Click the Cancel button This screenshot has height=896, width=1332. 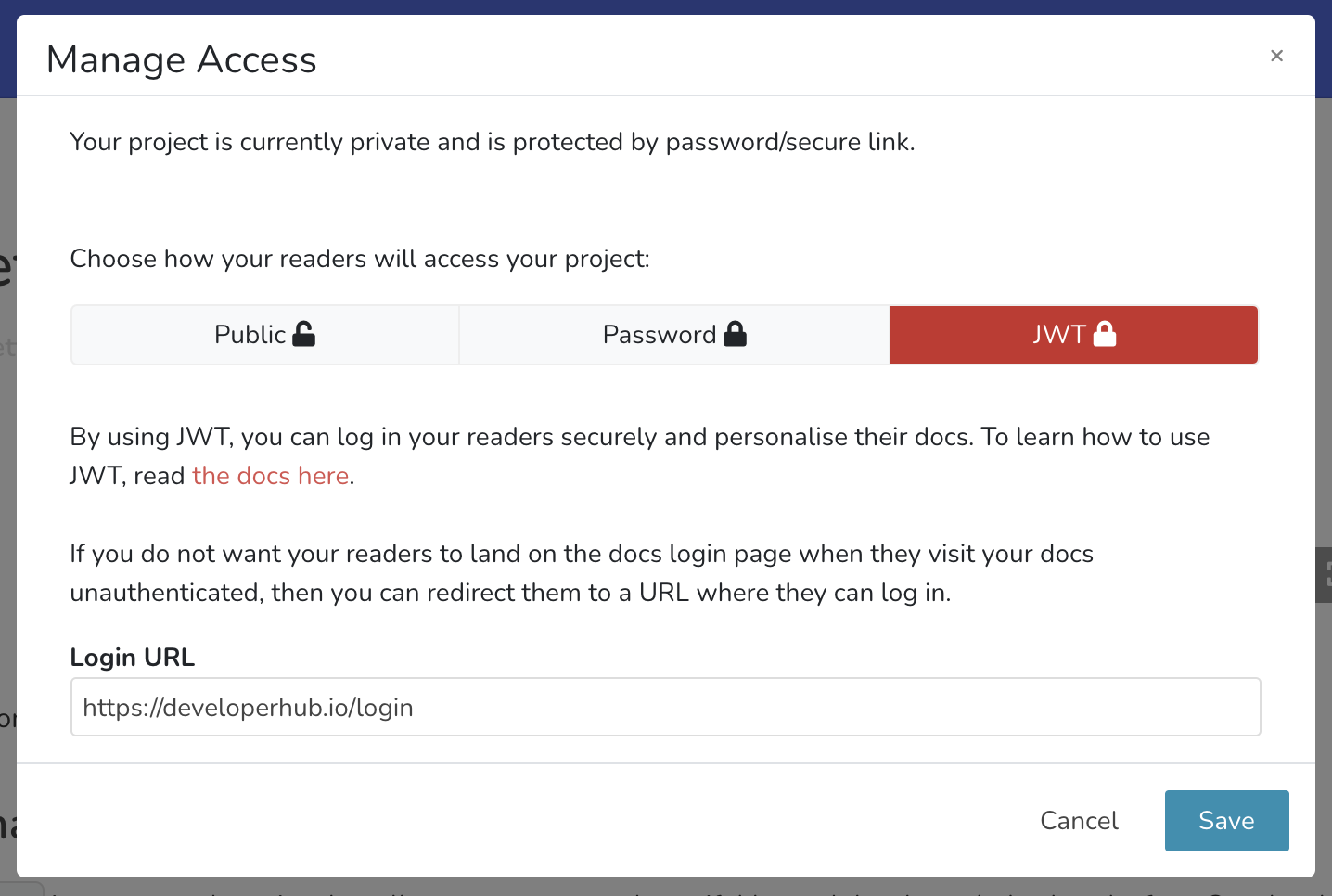tap(1079, 821)
